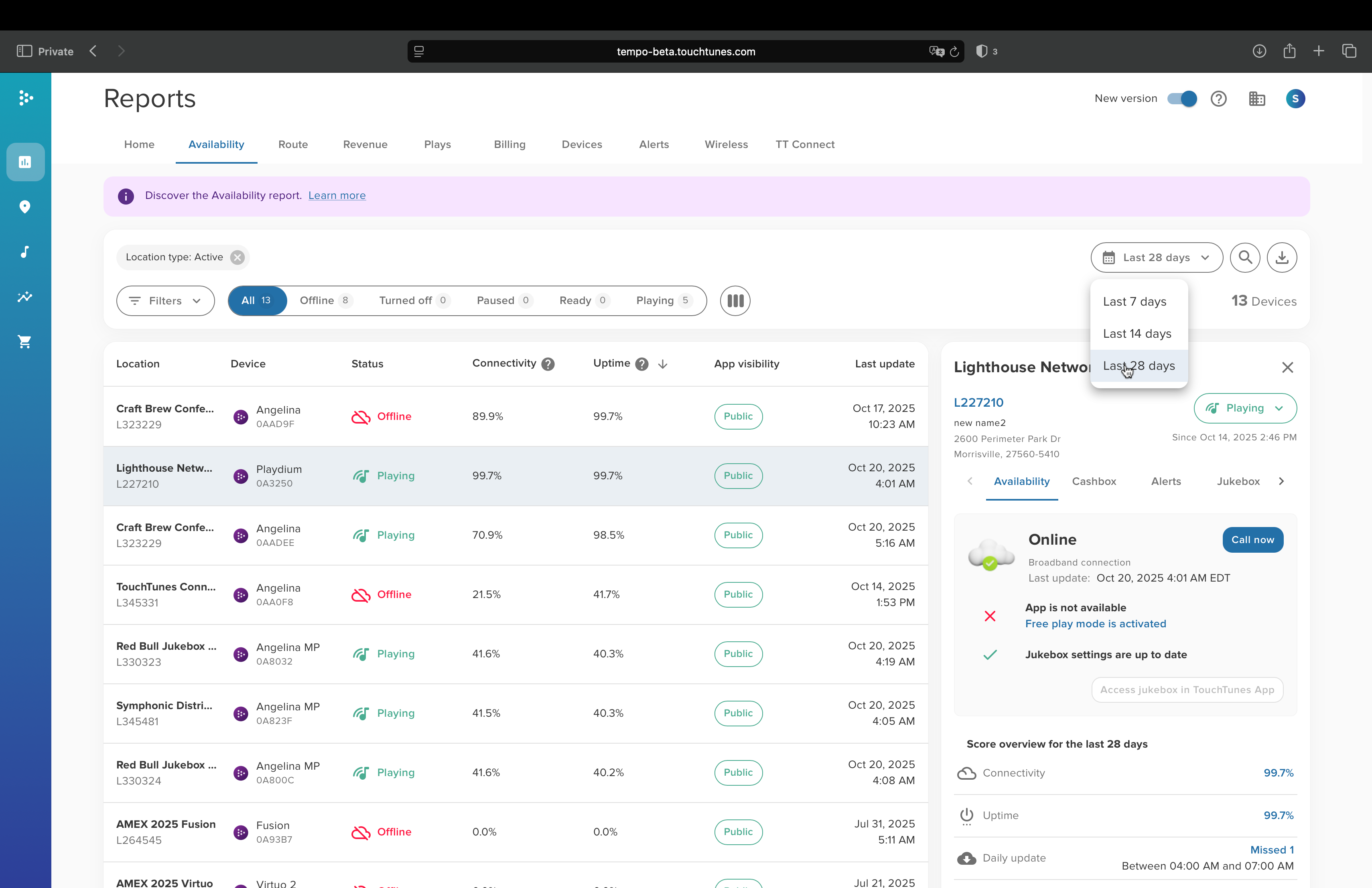This screenshot has height=888, width=1372.
Task: Click the download report icon
Action: click(x=1281, y=257)
